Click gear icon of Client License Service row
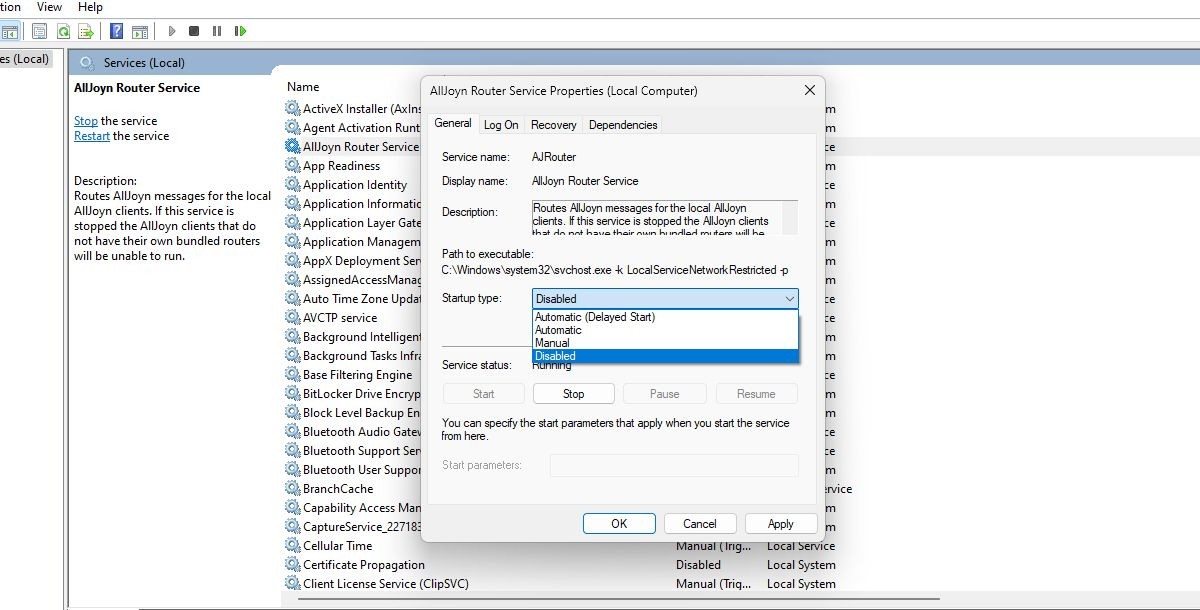The height and width of the screenshot is (610, 1200). [292, 583]
